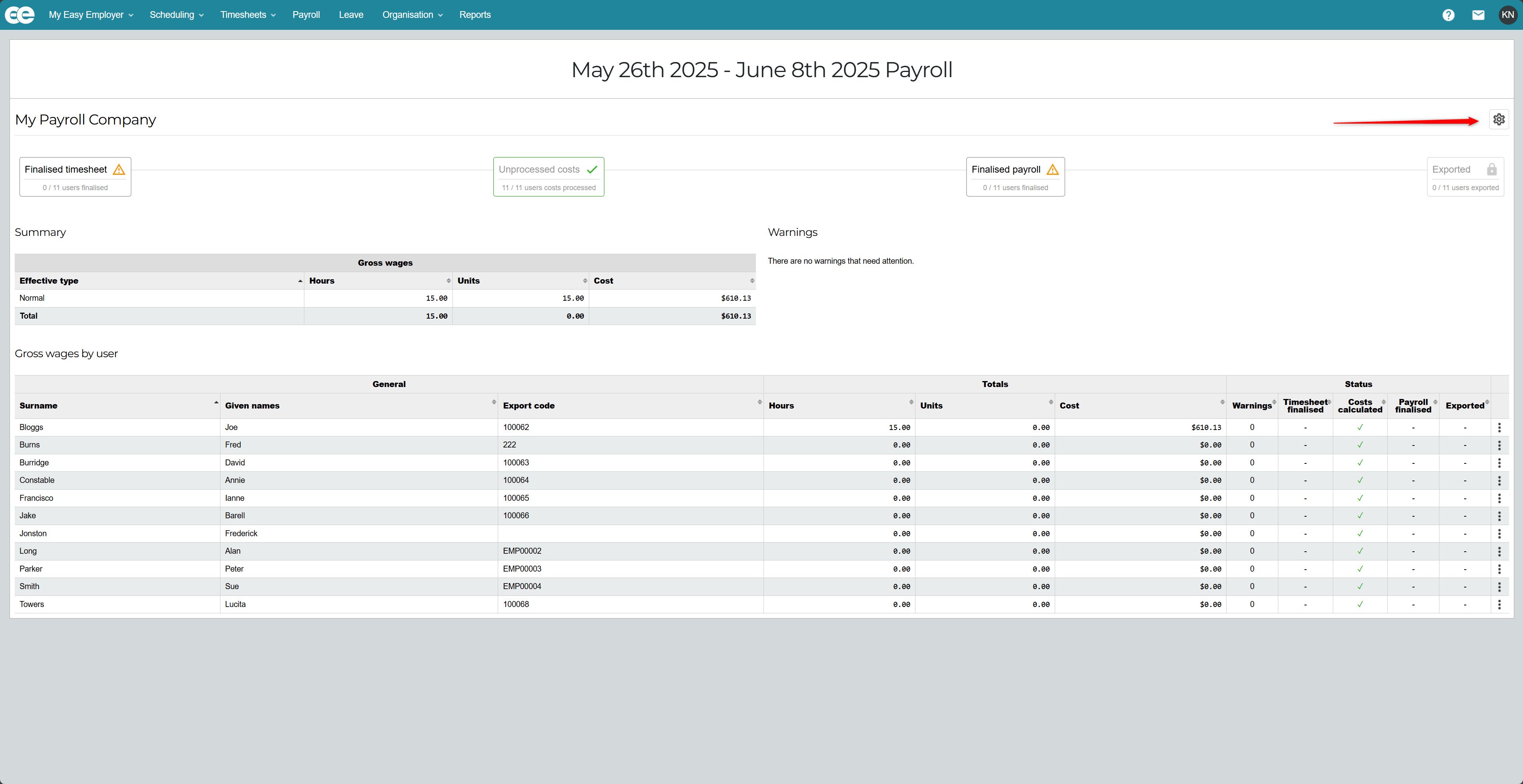Open row actions menu for Bloggs
This screenshot has width=1523, height=784.
[x=1500, y=428]
